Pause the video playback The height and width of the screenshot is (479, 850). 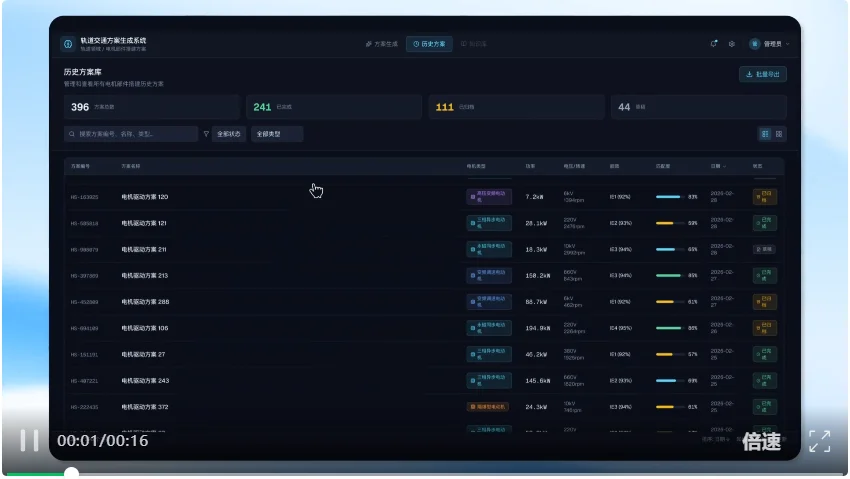[30, 440]
